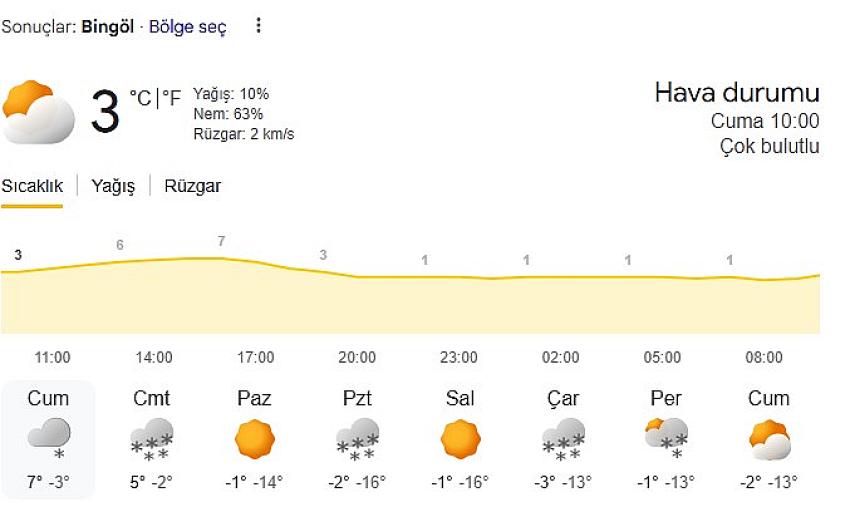Click the 23:00 time label
The image size is (850, 507).
tap(459, 357)
